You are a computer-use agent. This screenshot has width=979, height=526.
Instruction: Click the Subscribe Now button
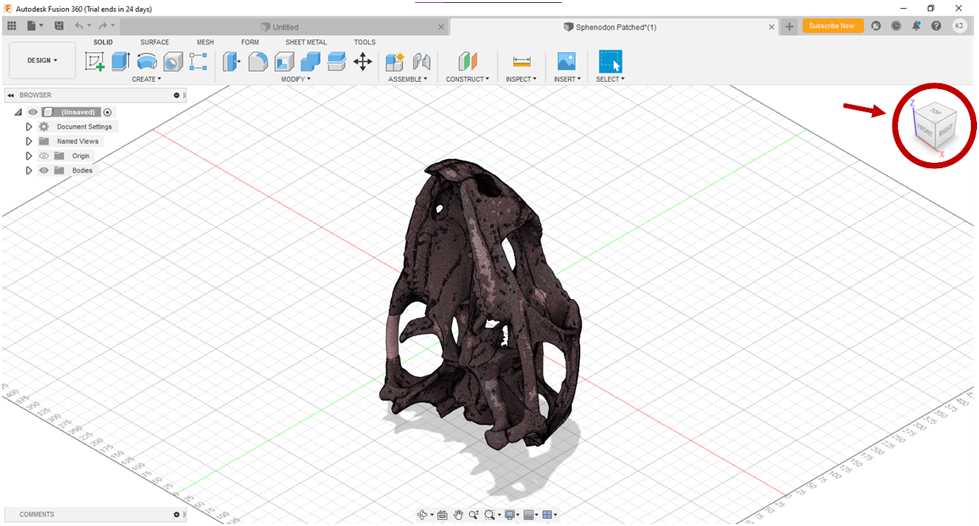point(833,26)
